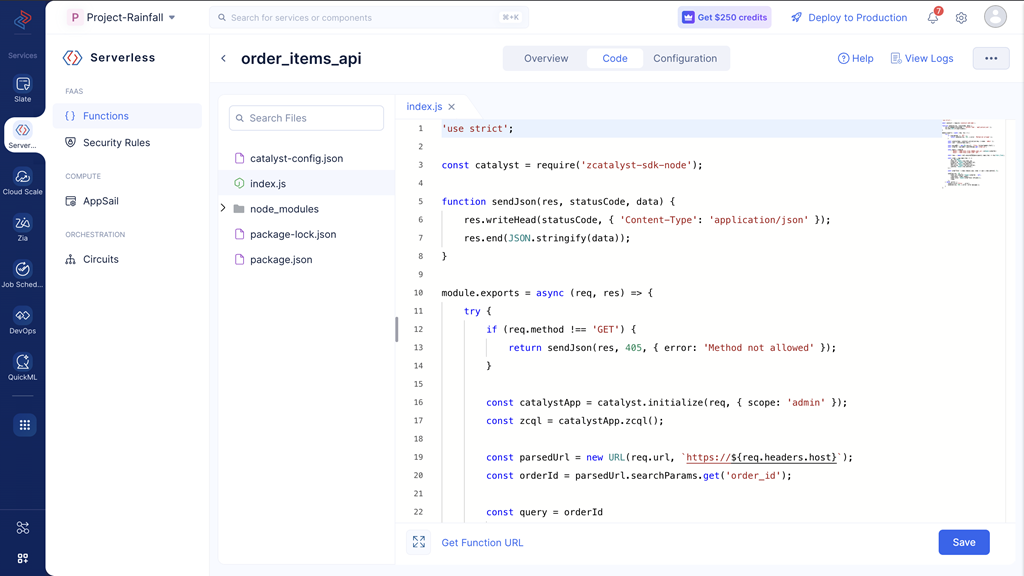
Task: Open the Slate service
Action: [x=22, y=89]
